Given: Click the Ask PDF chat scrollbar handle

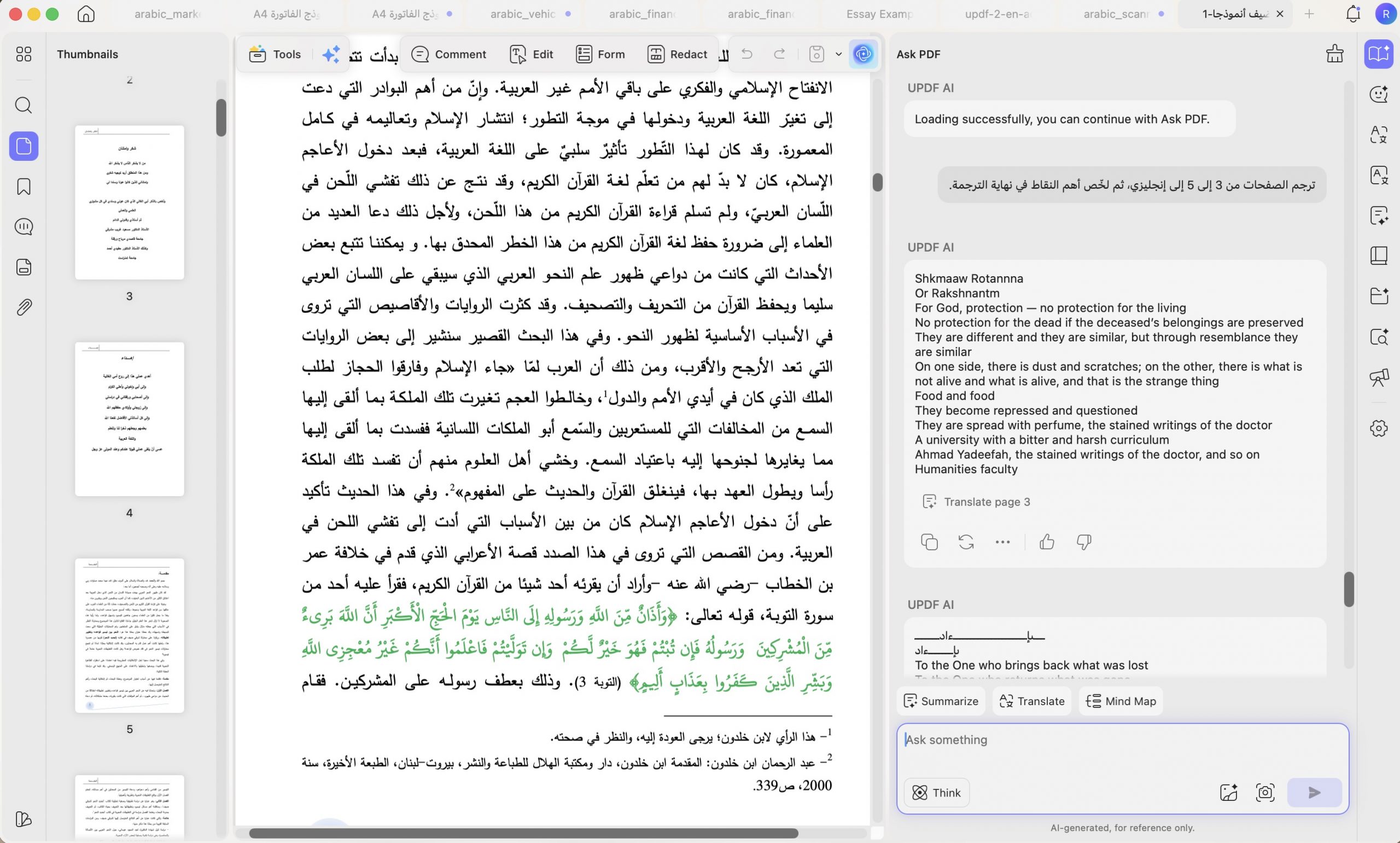Looking at the screenshot, I should coord(1349,589).
